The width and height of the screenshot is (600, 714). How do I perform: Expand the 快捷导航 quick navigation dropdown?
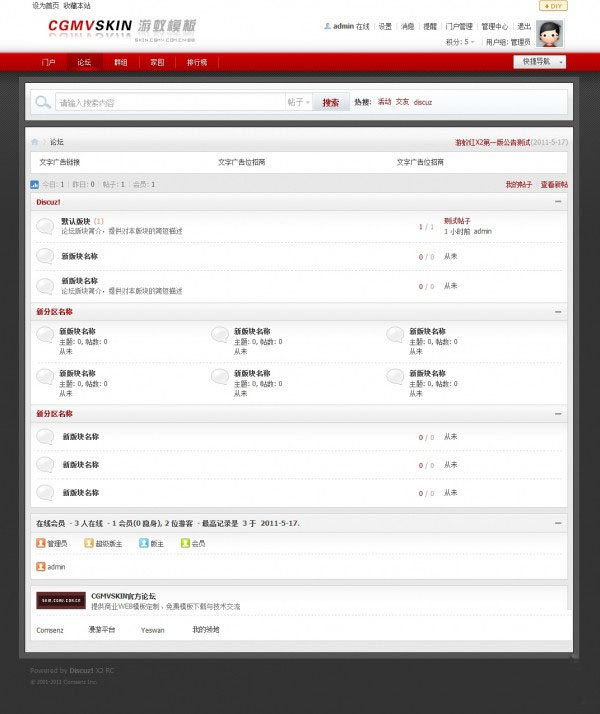tap(539, 61)
